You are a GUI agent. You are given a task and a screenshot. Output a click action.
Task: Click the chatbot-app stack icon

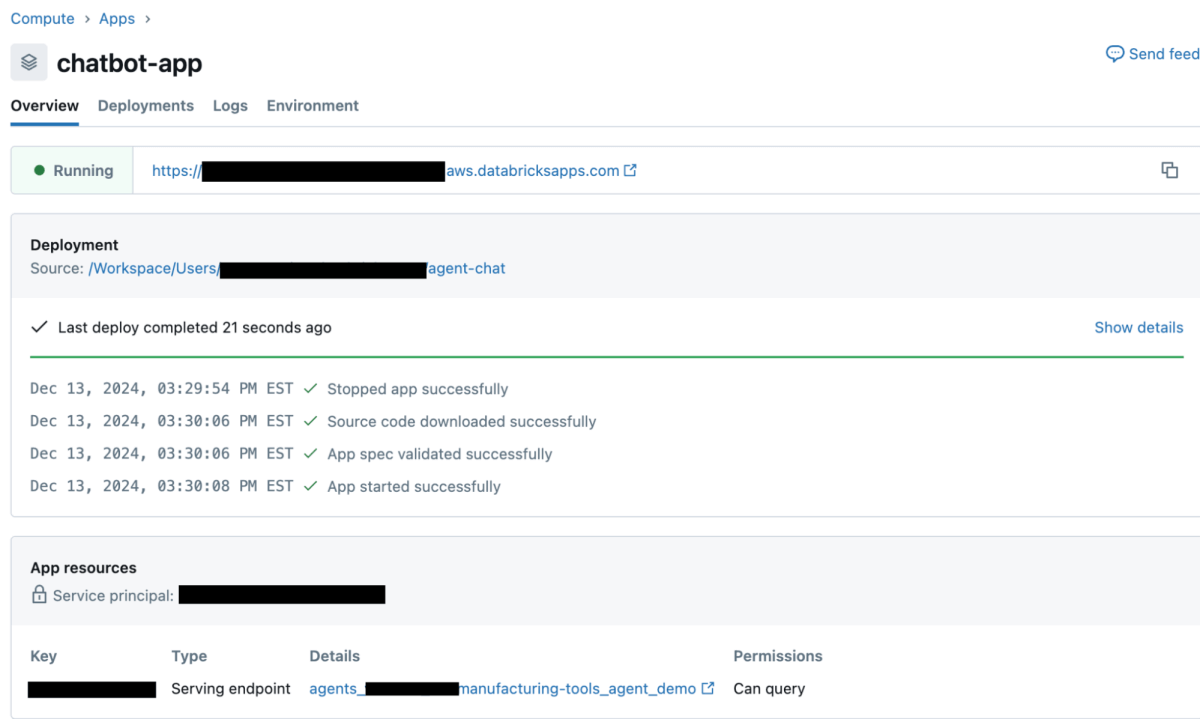pyautogui.click(x=29, y=63)
